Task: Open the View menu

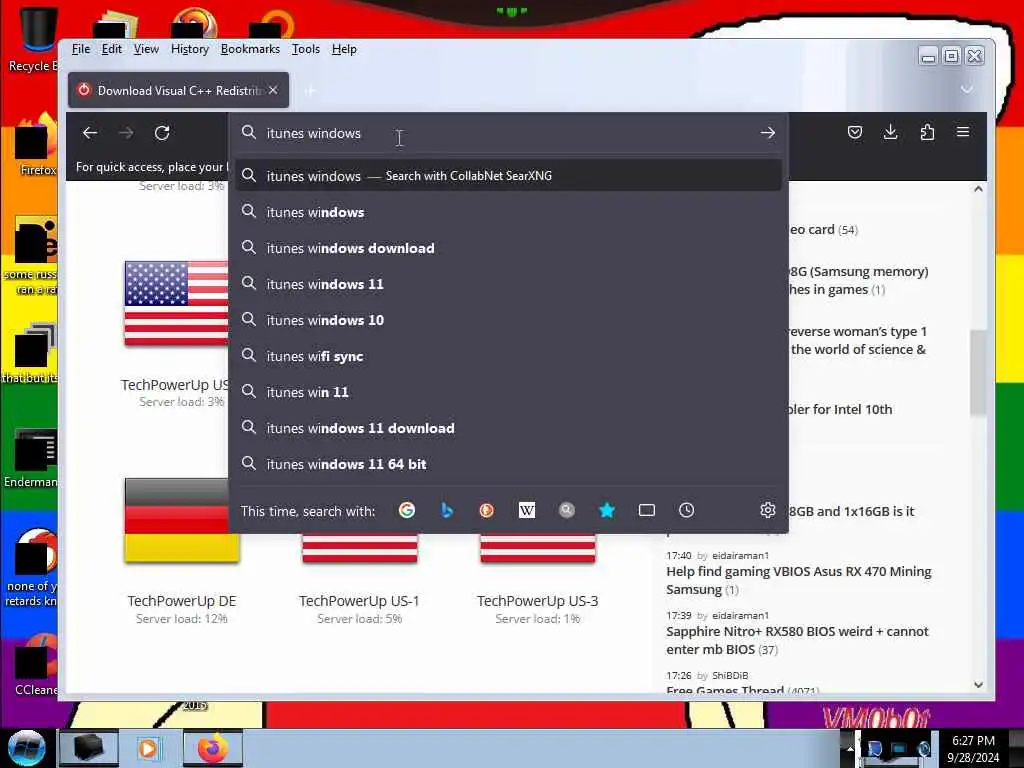Action: 146,49
